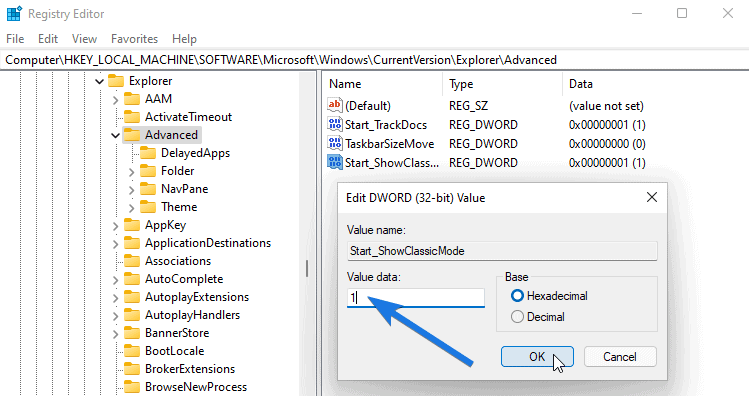Viewport: 749px width, 396px height.
Task: Select the Decimal base radio button
Action: (517, 317)
